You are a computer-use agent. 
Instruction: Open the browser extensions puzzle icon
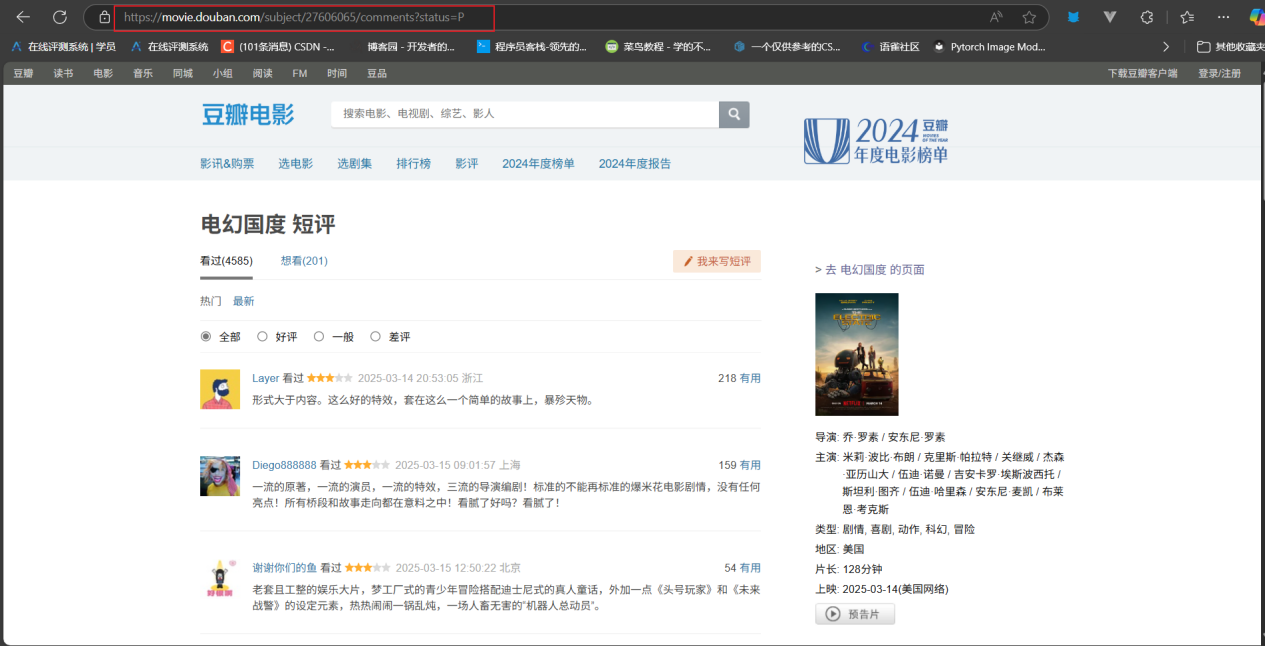pyautogui.click(x=1147, y=17)
